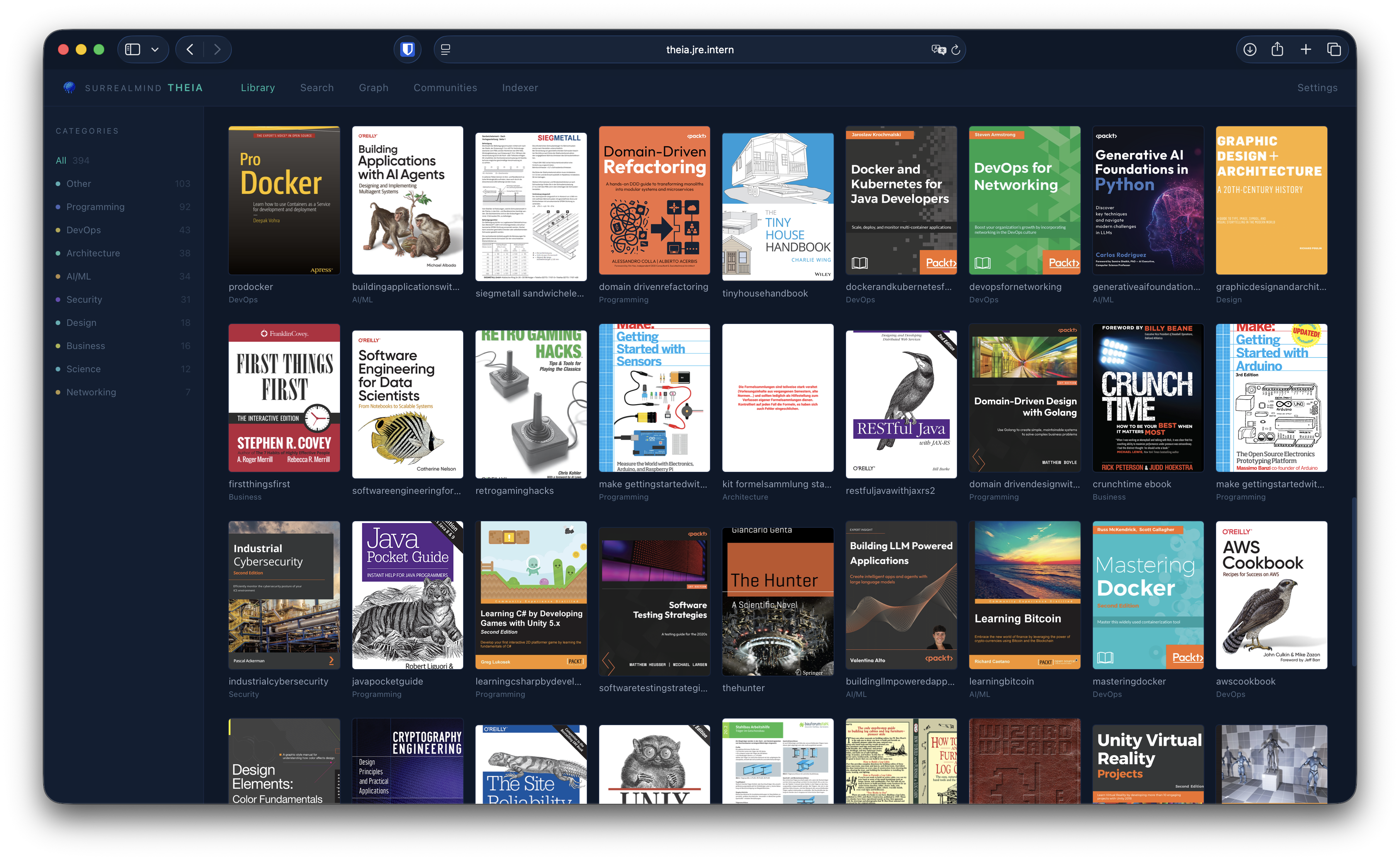Switch to the Library tab
This screenshot has width=1400, height=861.
(x=258, y=88)
